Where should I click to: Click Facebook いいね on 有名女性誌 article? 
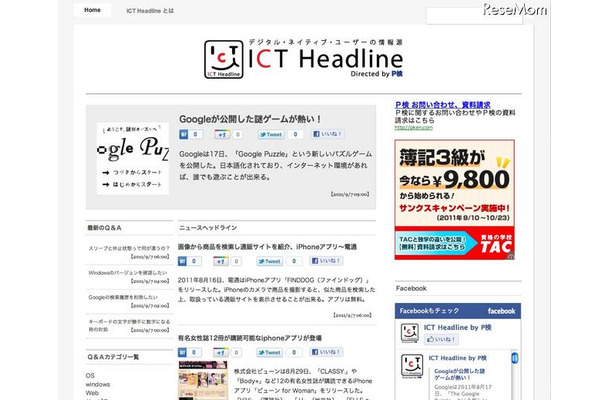tap(326, 352)
